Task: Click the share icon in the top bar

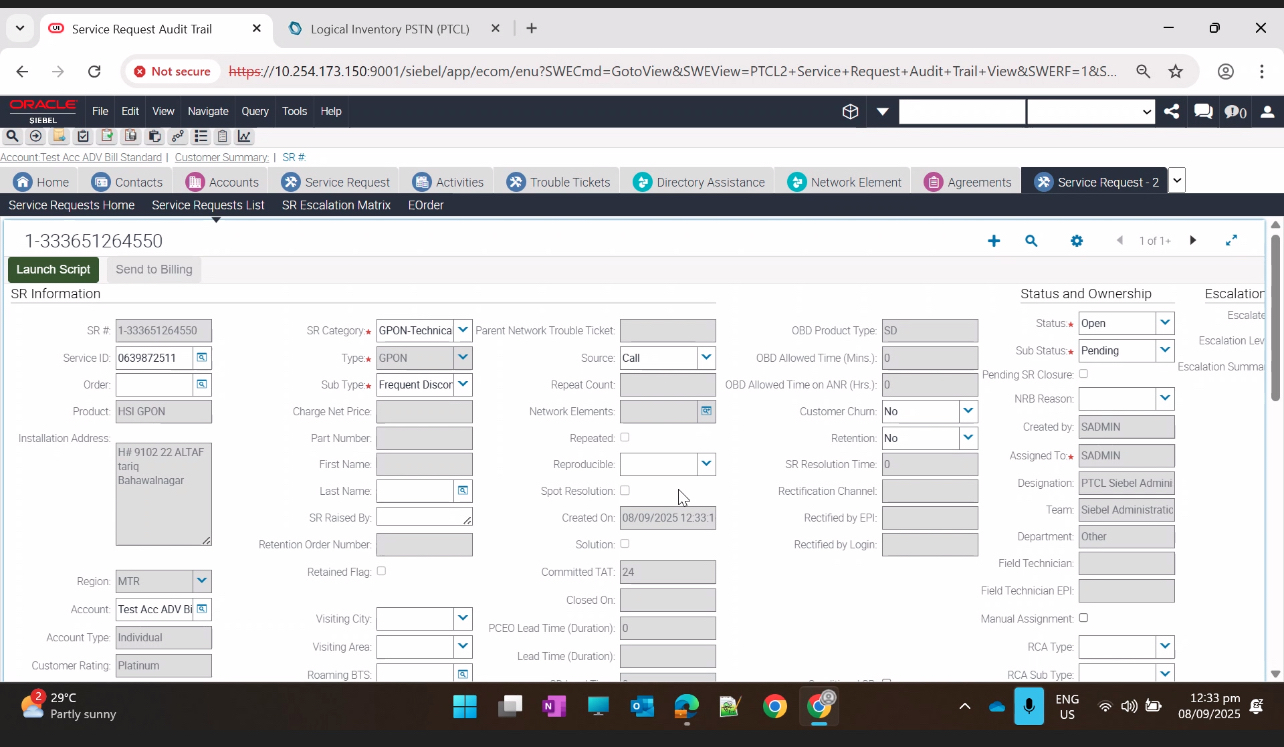Action: [x=1171, y=112]
